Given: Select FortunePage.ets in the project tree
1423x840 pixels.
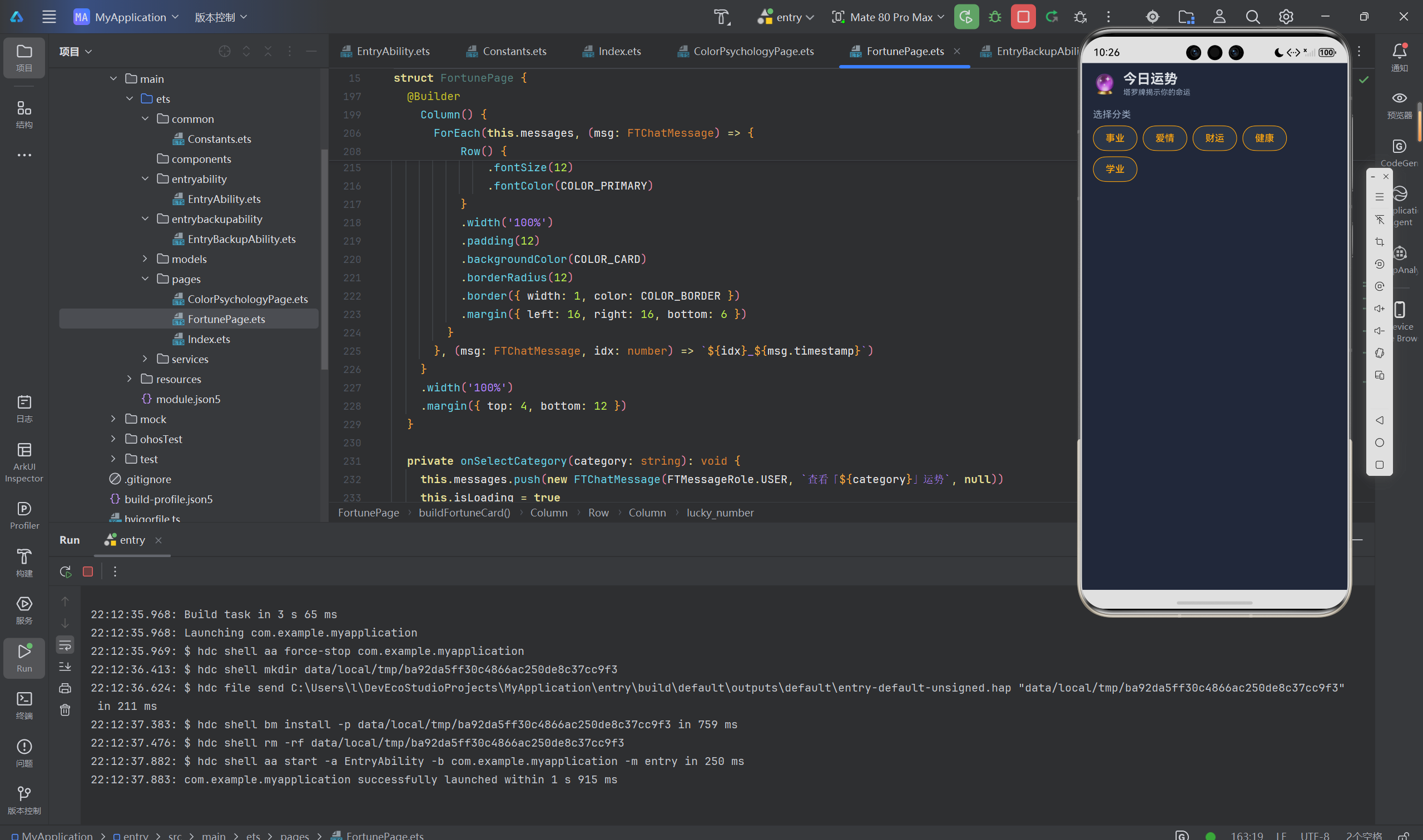Looking at the screenshot, I should pos(189,319).
